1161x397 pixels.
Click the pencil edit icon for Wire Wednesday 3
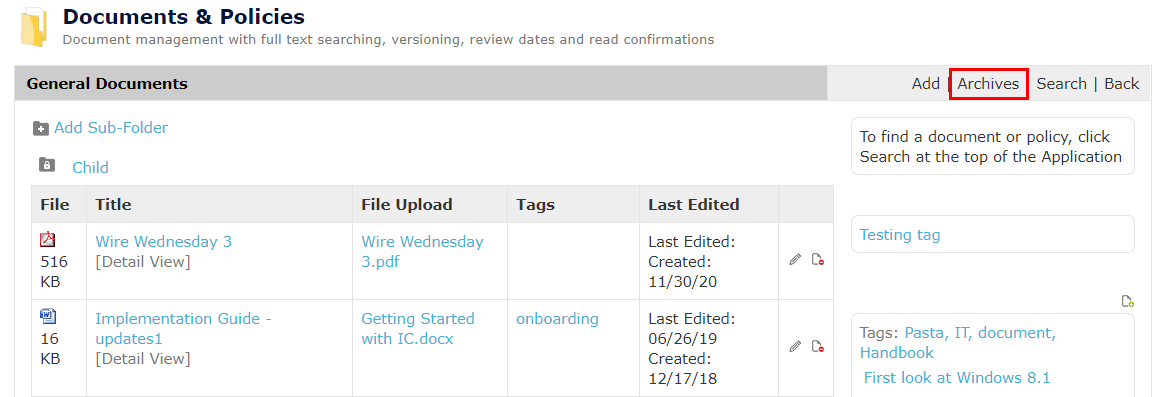coord(795,260)
